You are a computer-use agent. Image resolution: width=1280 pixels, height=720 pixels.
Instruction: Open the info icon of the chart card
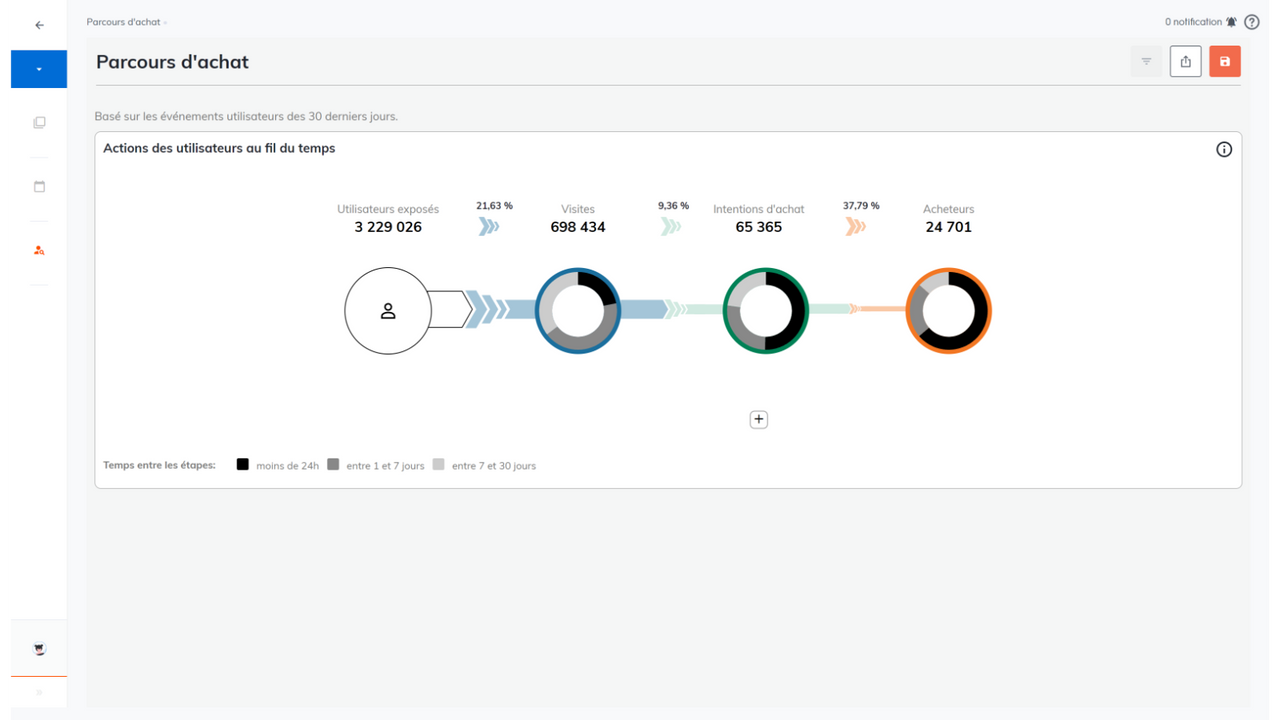pos(1224,149)
